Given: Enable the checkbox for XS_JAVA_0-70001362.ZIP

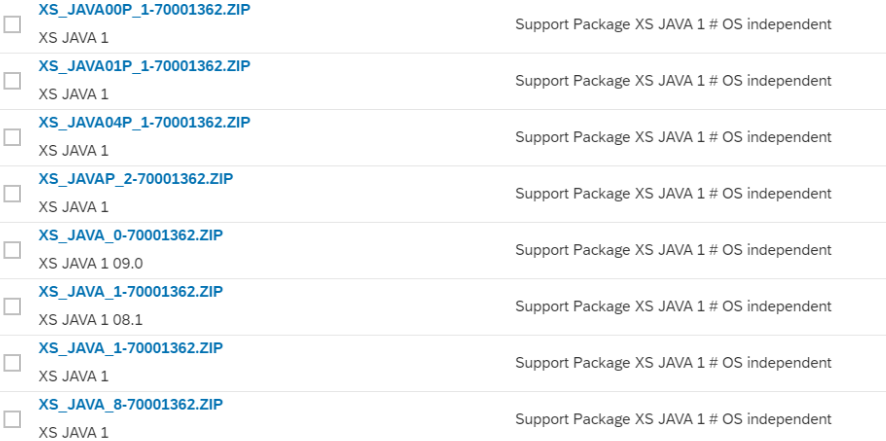Looking at the screenshot, I should [x=12, y=250].
